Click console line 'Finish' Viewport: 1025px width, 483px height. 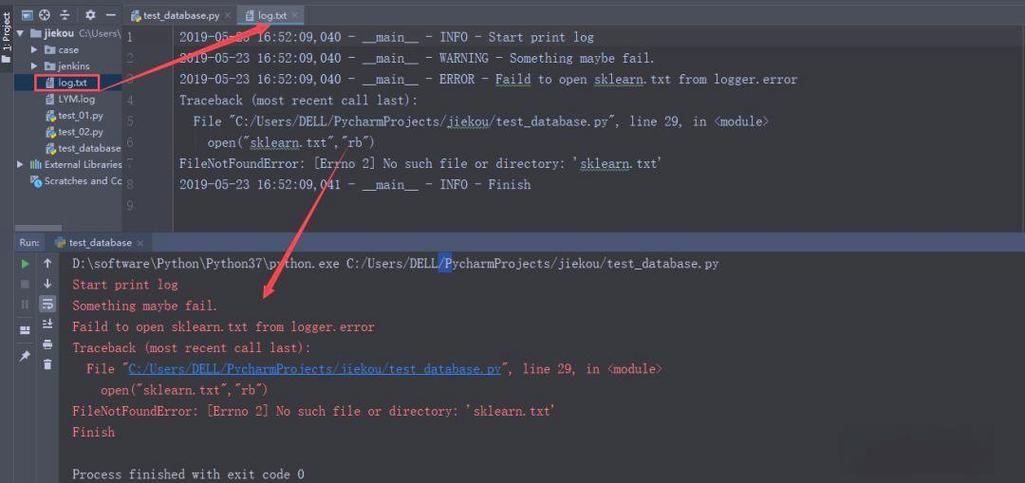(93, 432)
